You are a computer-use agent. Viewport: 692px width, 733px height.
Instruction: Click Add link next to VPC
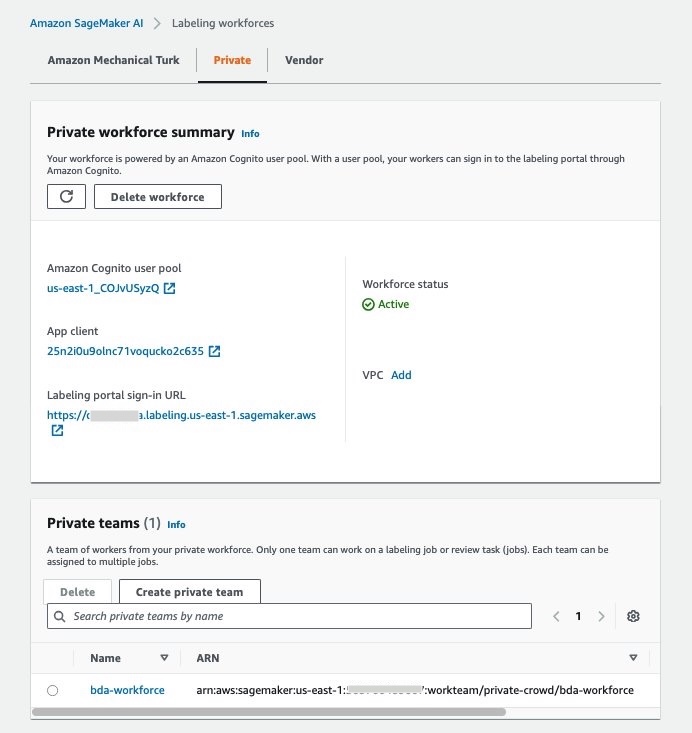401,375
